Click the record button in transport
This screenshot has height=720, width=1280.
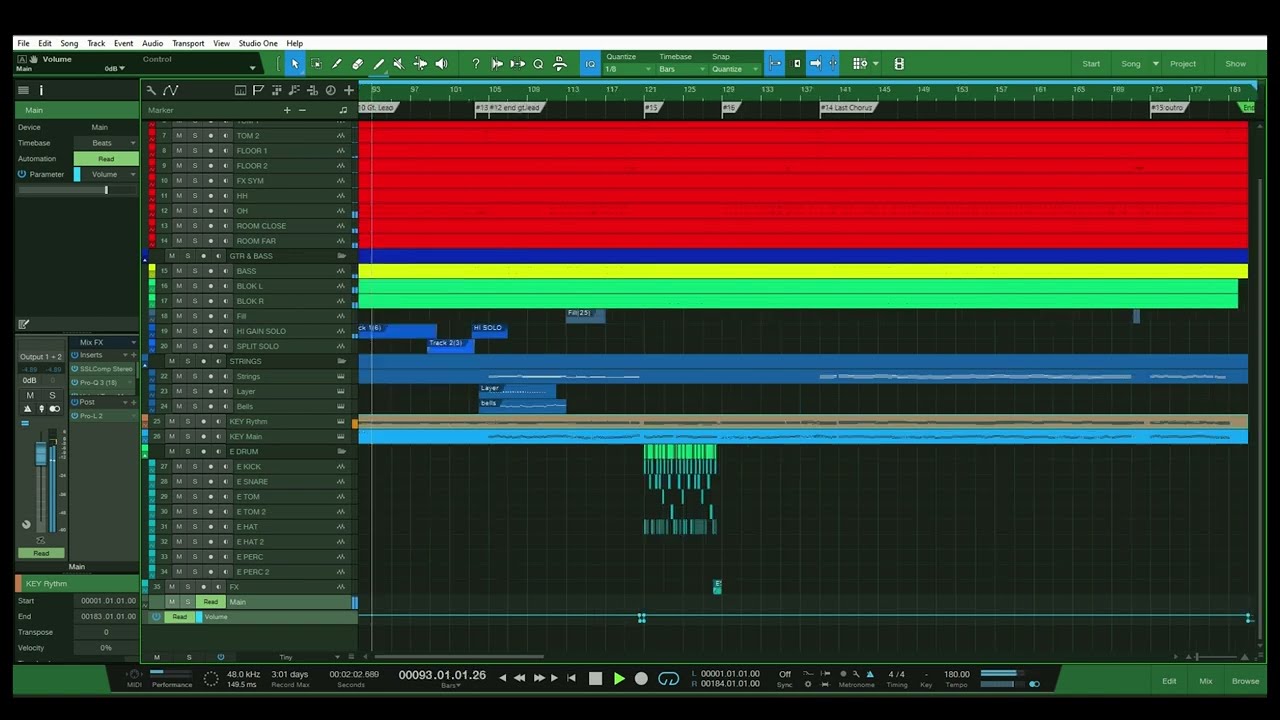pyautogui.click(x=641, y=679)
